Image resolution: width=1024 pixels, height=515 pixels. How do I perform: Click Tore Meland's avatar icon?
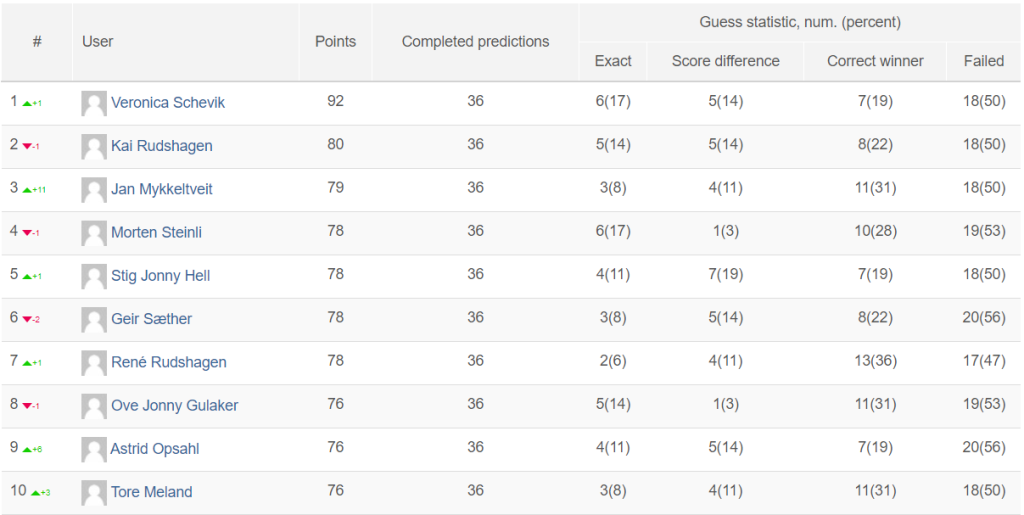click(x=94, y=493)
